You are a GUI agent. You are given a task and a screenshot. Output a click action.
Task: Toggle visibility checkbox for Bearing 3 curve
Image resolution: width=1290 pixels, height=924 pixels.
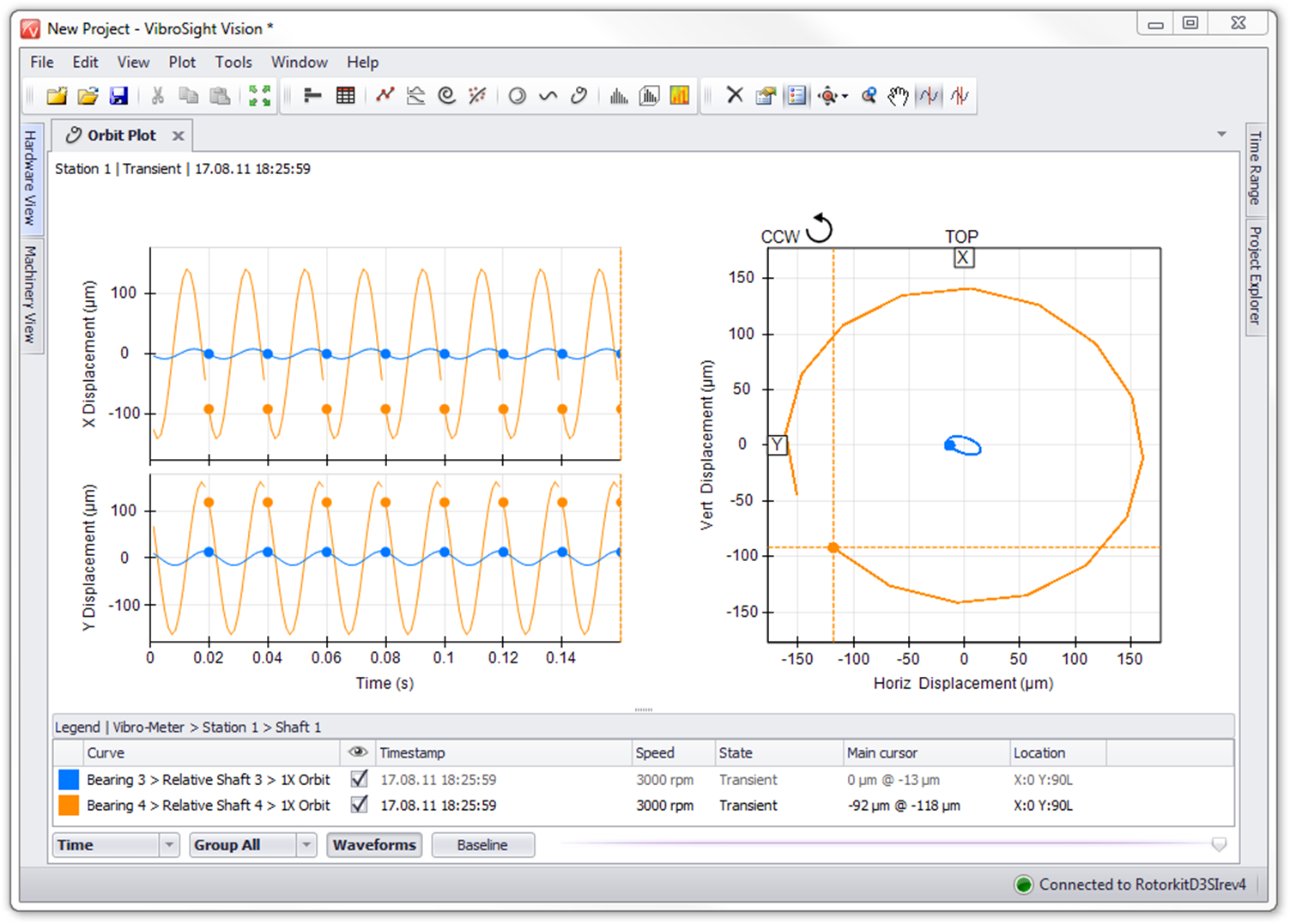360,779
